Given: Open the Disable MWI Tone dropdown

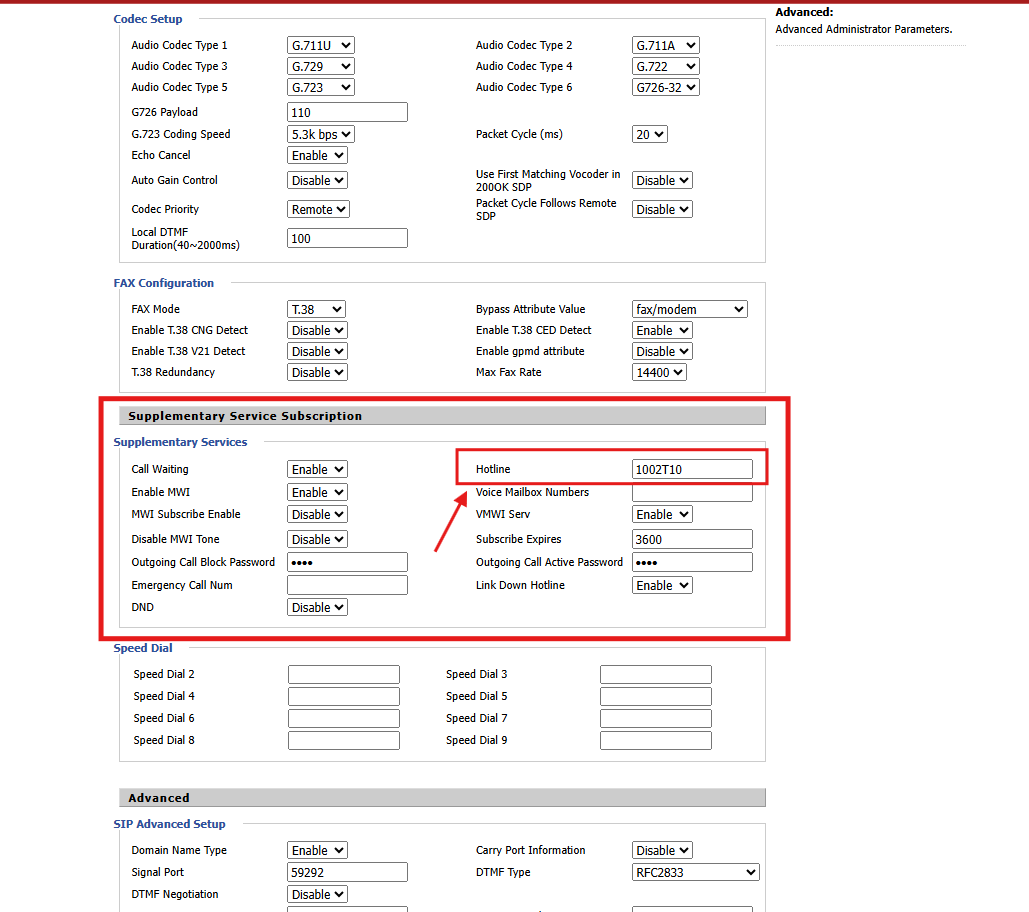Looking at the screenshot, I should click(x=317, y=539).
